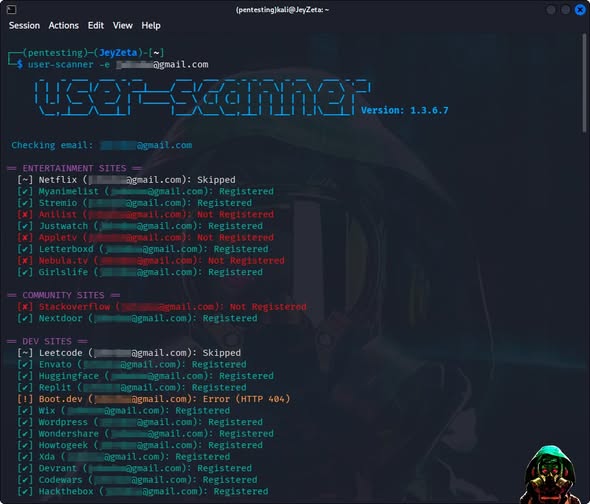
Task: Click the Girlslife Registered line
Action: coord(140,272)
